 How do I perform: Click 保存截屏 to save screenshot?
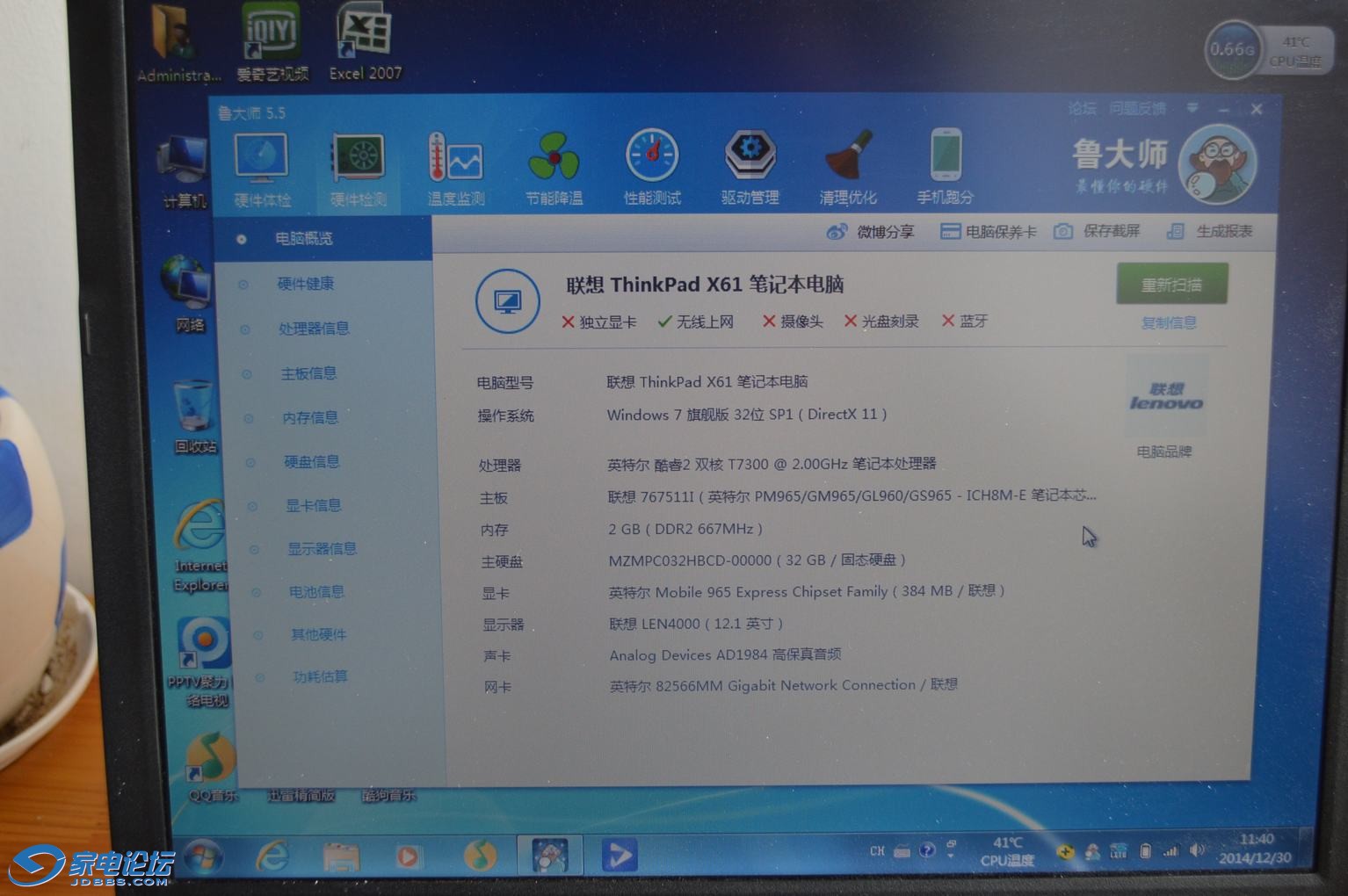(1097, 231)
